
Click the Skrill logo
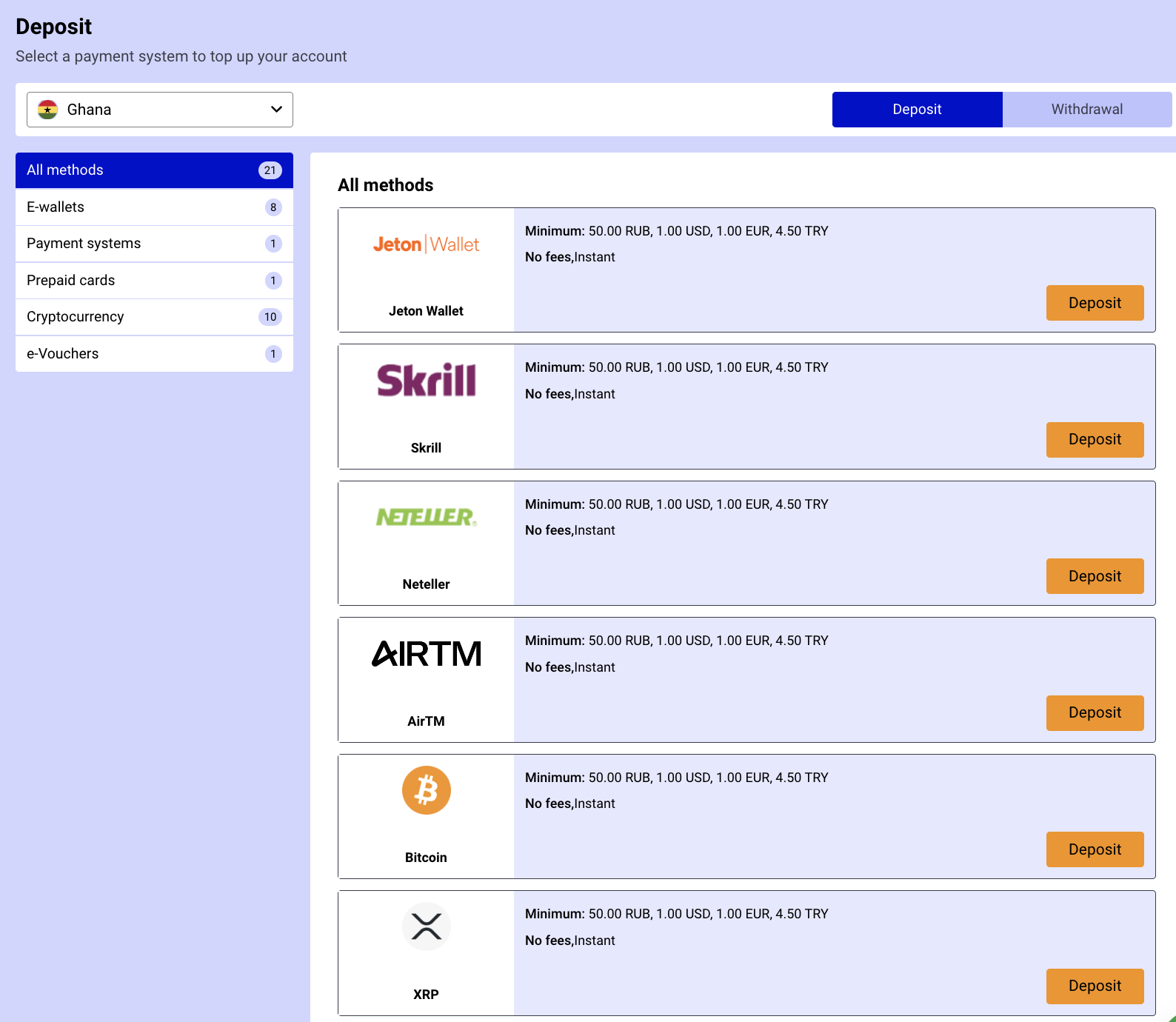pyautogui.click(x=426, y=380)
